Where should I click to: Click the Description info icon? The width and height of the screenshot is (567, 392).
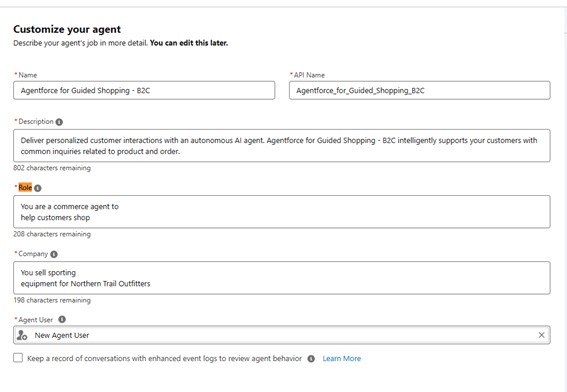[59, 122]
